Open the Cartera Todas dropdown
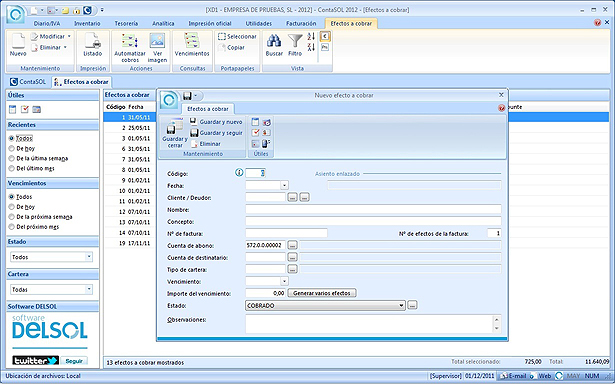This screenshot has width=615, height=384. point(89,289)
